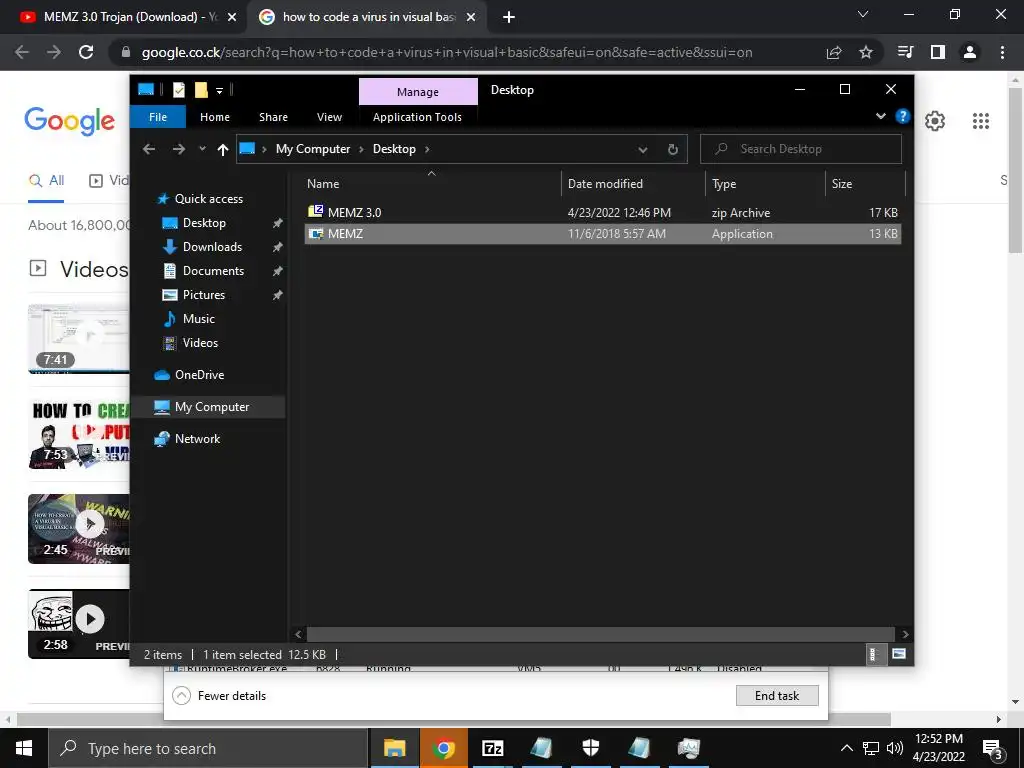Open Pictures in navigation pane
This screenshot has width=1024, height=768.
click(204, 295)
